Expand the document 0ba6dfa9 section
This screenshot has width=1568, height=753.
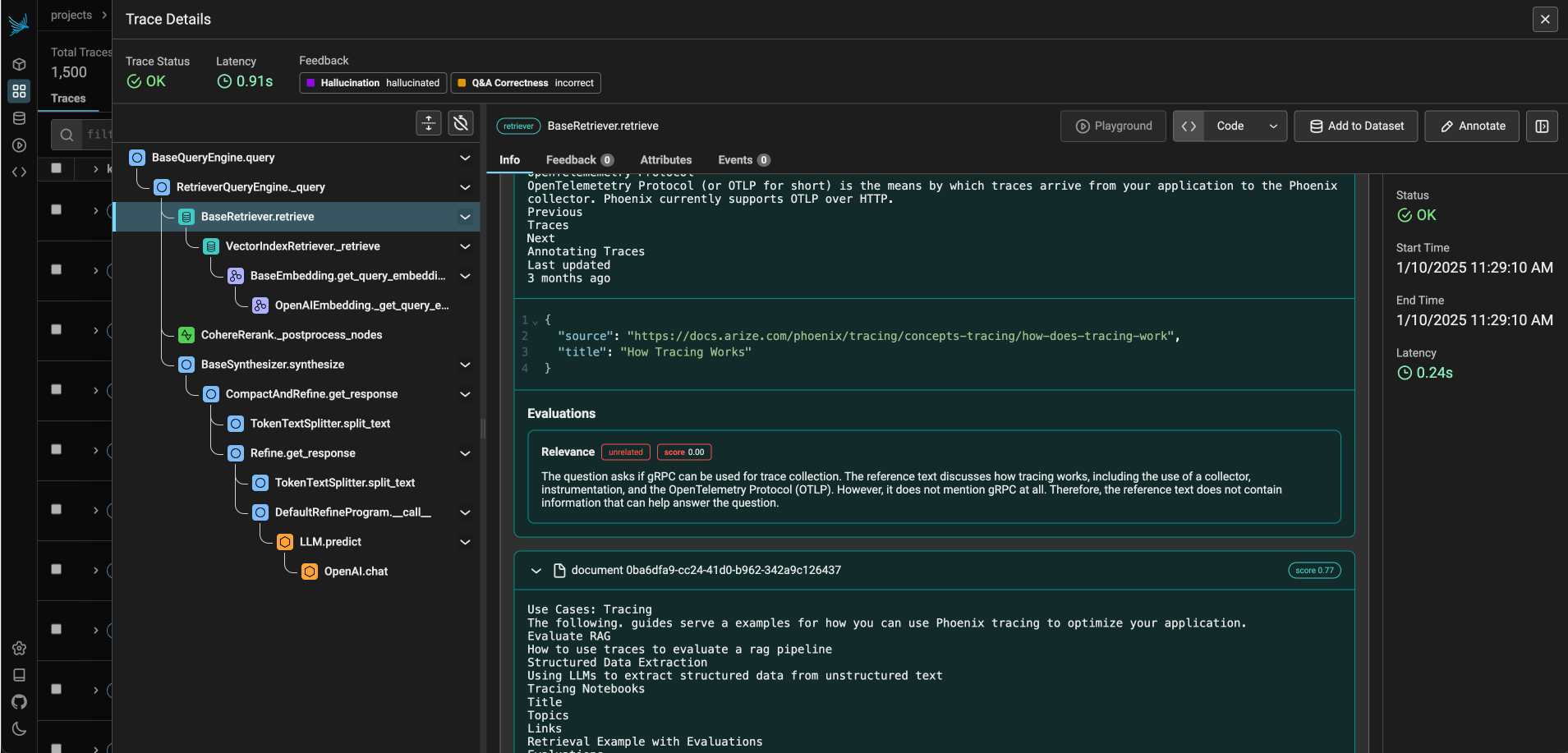[536, 570]
